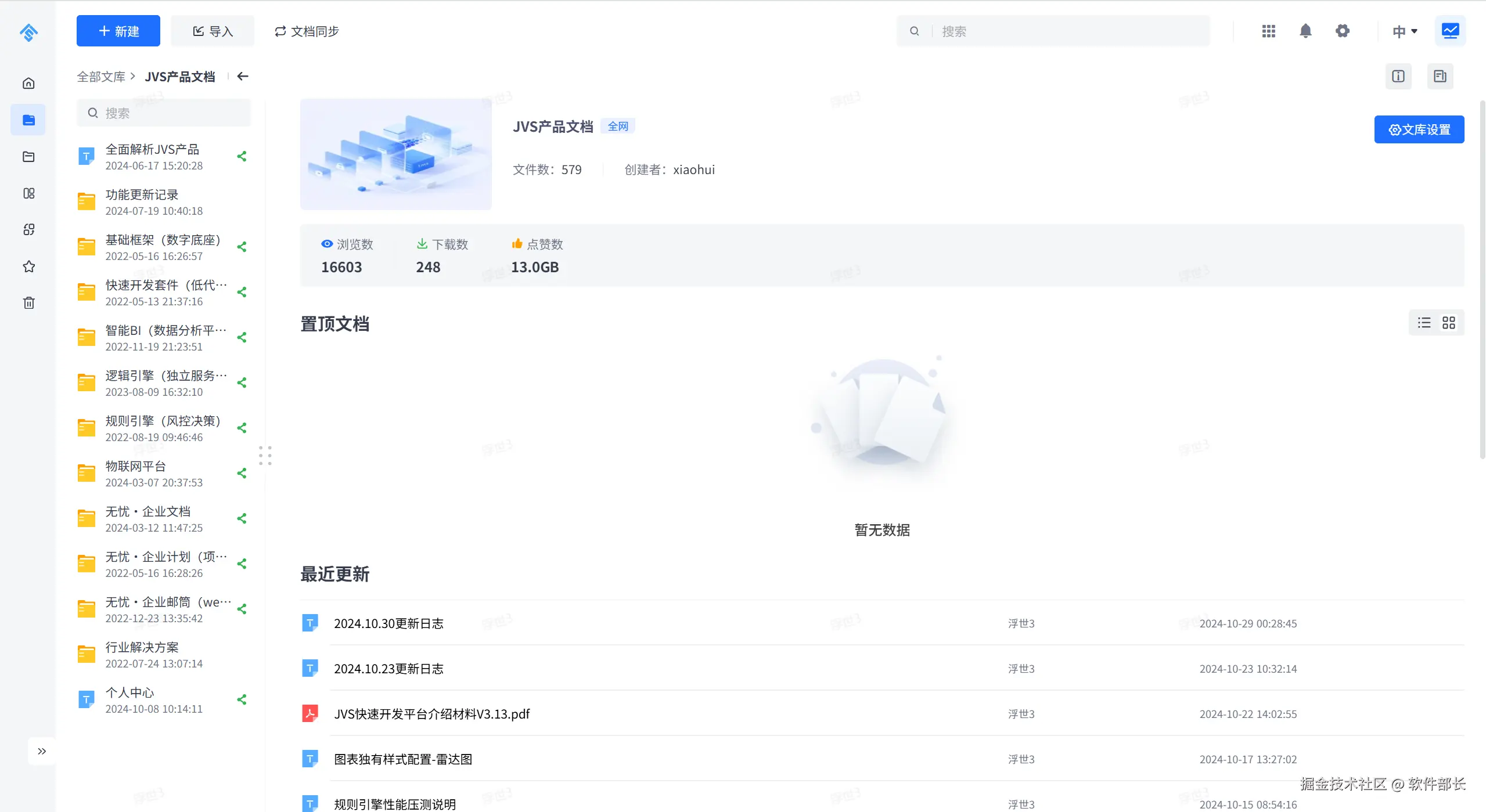The image size is (1486, 812).
Task: Click the notification bell icon
Action: click(1305, 31)
